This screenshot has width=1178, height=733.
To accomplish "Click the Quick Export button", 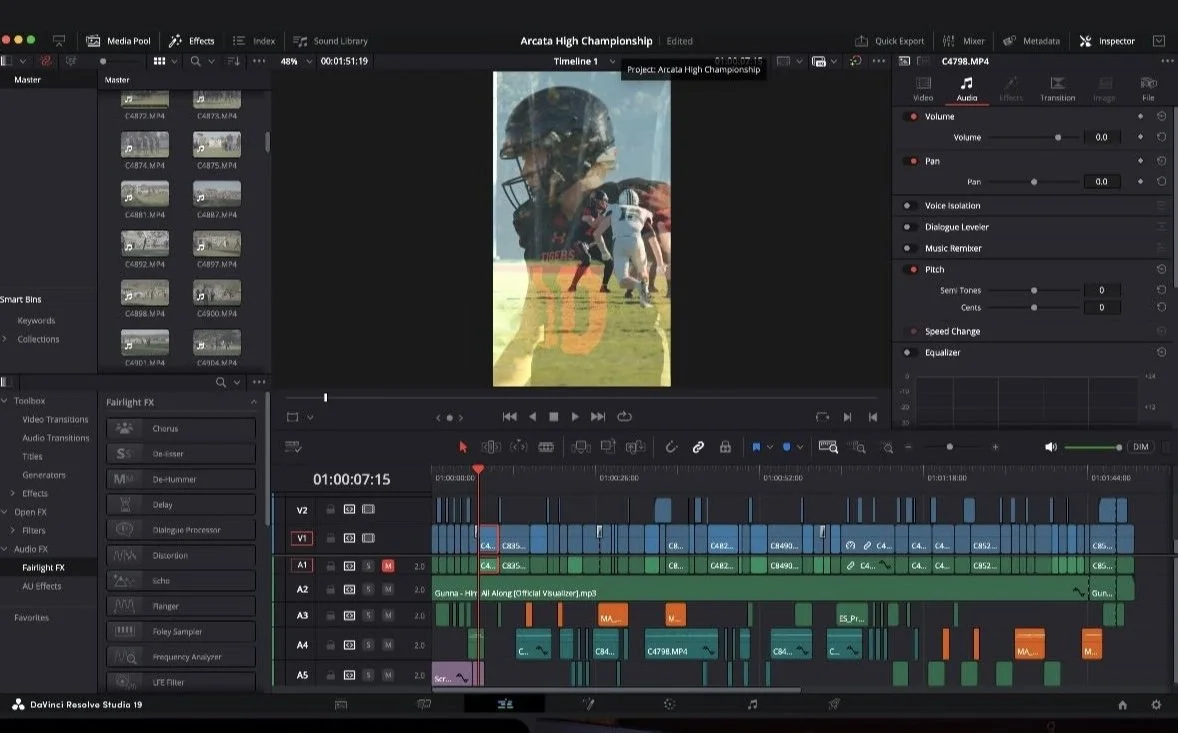I will (890, 41).
